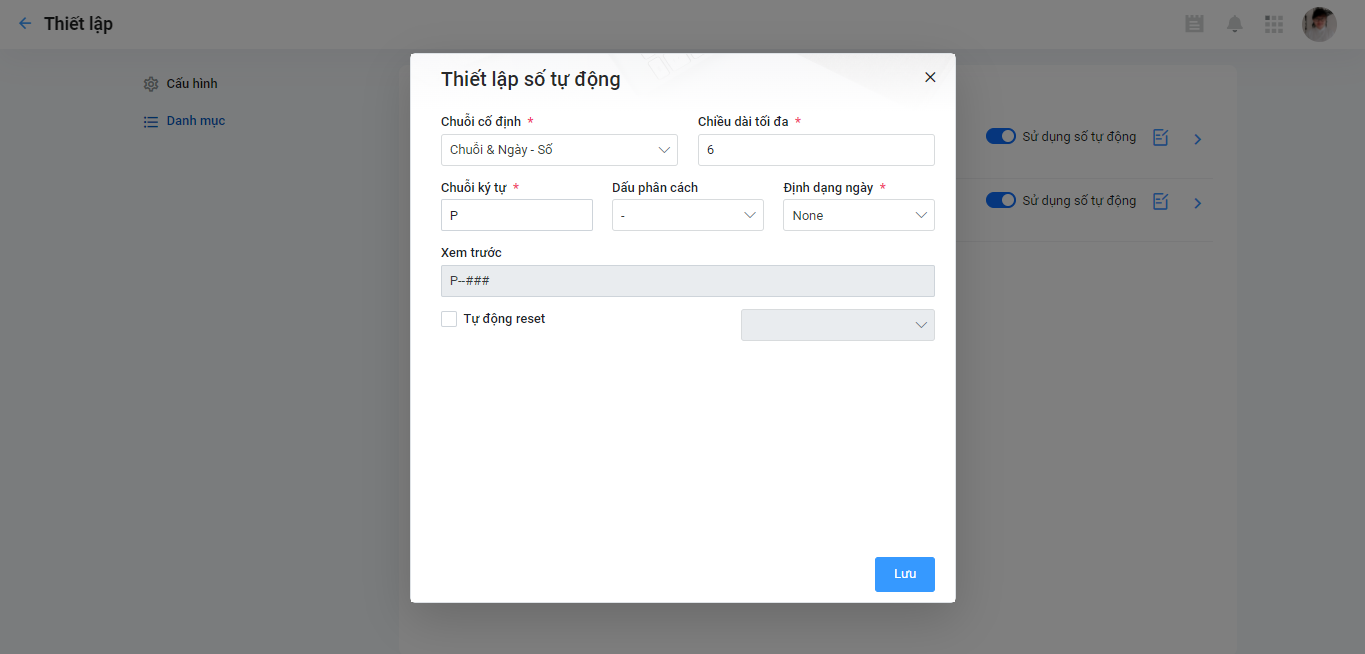Close the Thiết lập số tự động dialog
The width and height of the screenshot is (1365, 654).
pos(930,77)
